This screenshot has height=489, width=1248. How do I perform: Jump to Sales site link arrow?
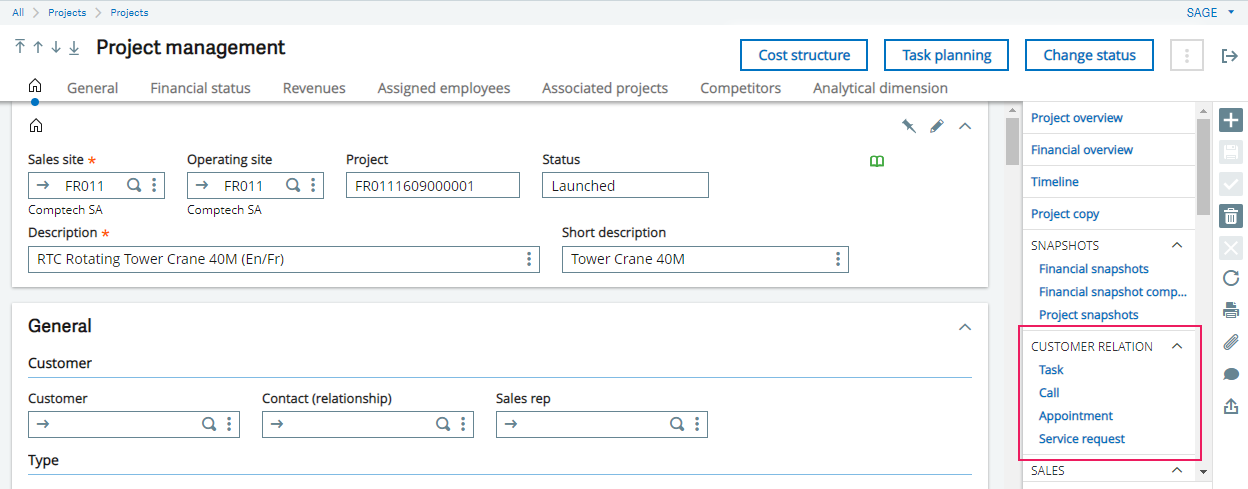pyautogui.click(x=43, y=186)
